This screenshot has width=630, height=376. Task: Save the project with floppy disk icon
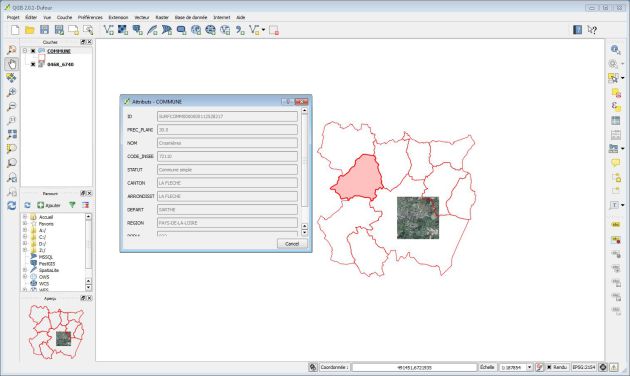[x=44, y=30]
